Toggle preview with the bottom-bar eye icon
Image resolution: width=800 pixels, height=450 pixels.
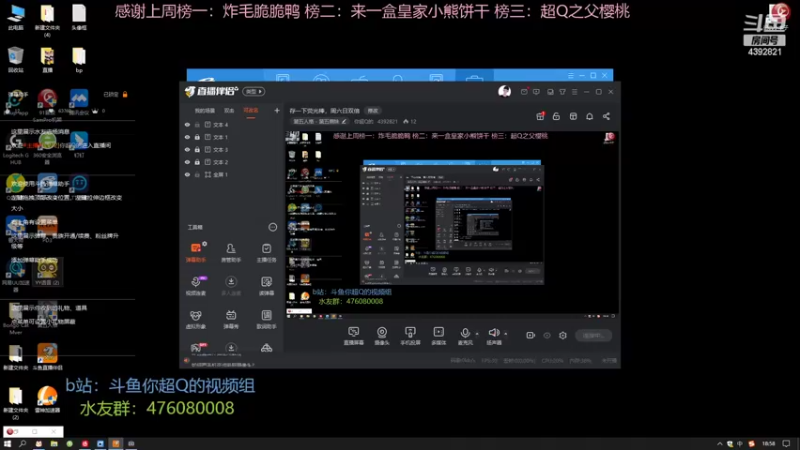click(547, 335)
